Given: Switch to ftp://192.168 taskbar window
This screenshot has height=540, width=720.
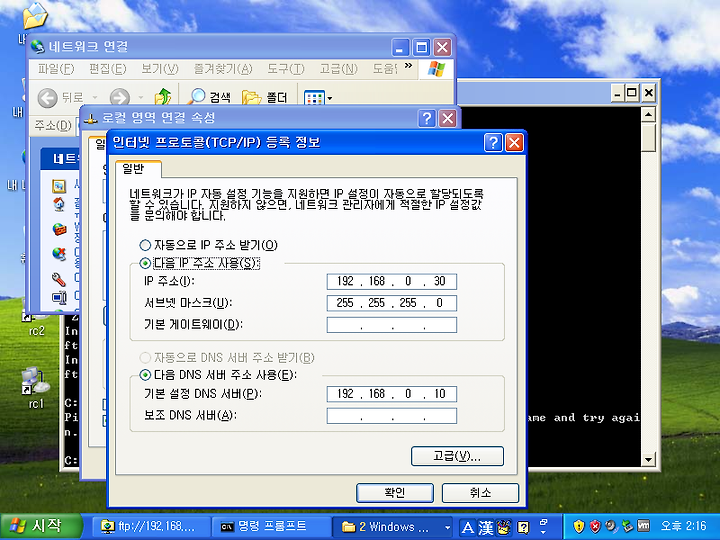Looking at the screenshot, I should [152, 527].
